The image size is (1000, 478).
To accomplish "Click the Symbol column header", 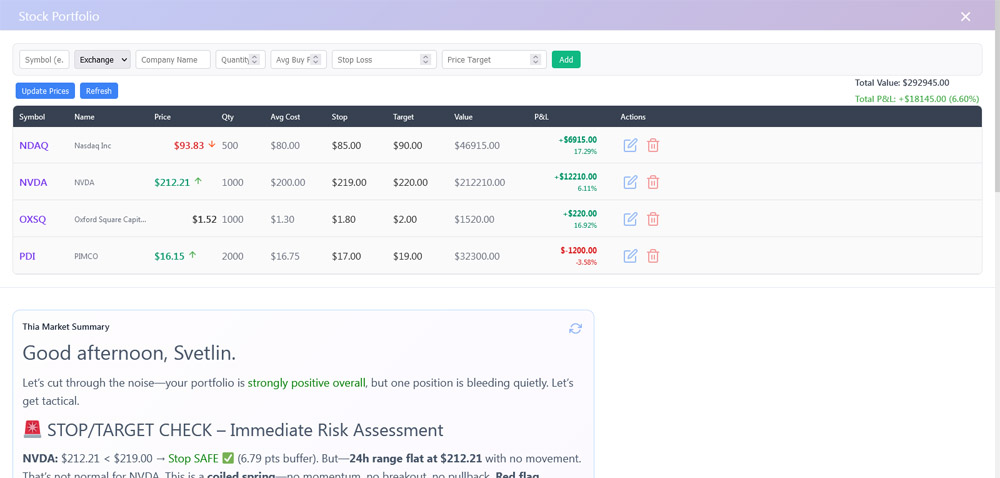I will pyautogui.click(x=32, y=117).
